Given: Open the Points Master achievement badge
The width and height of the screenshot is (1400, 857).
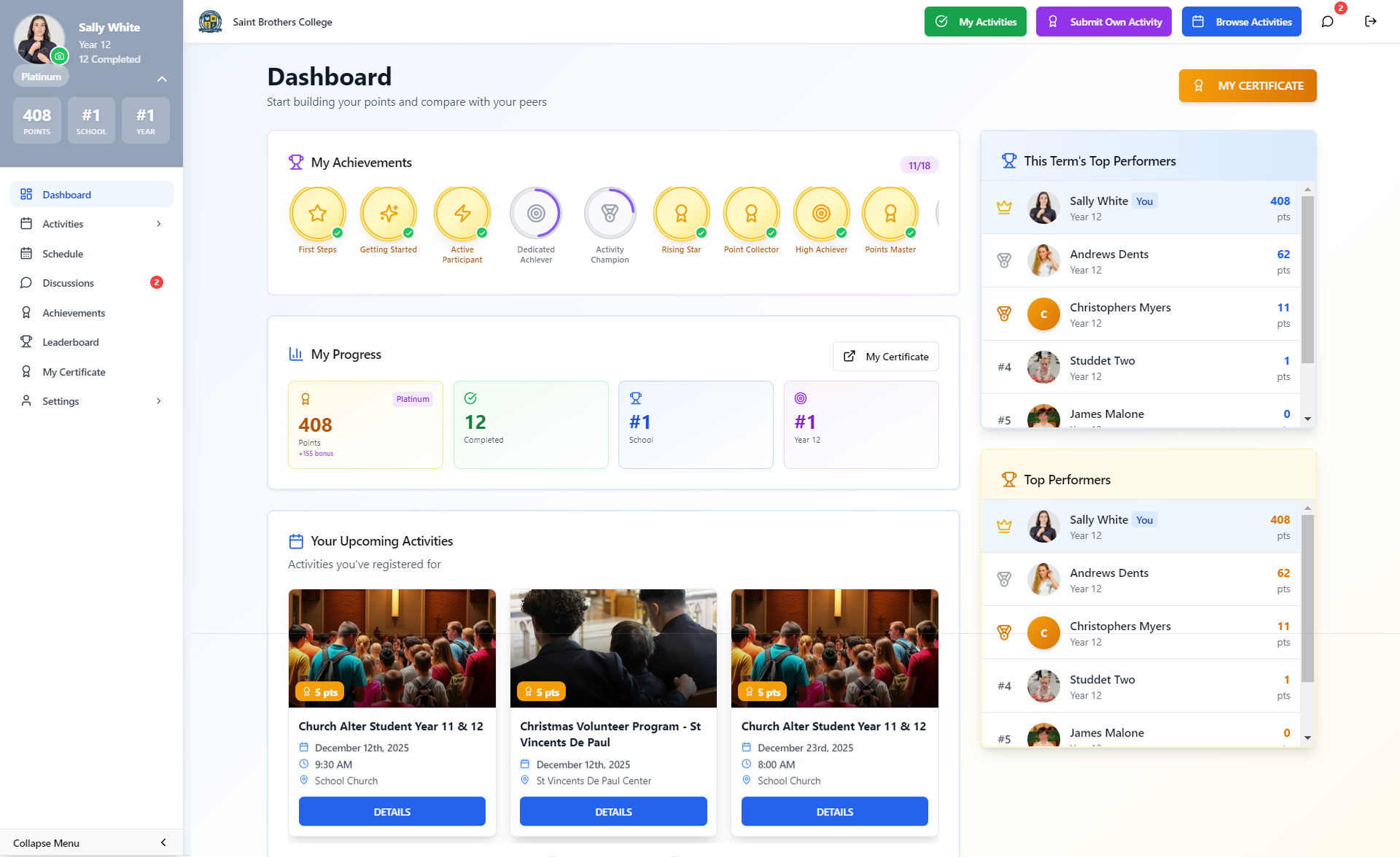Looking at the screenshot, I should click(890, 220).
